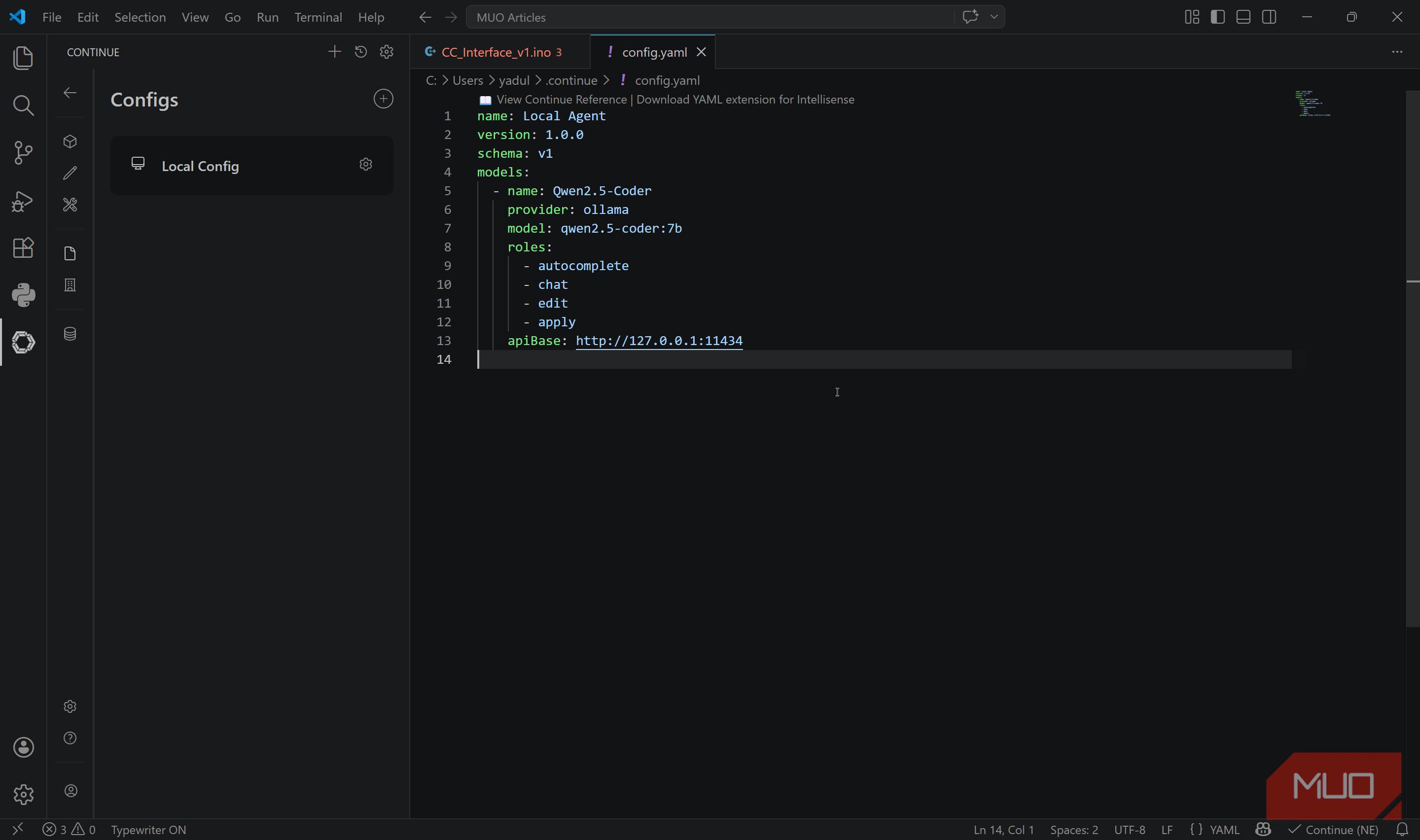Open Source Control view

23,153
